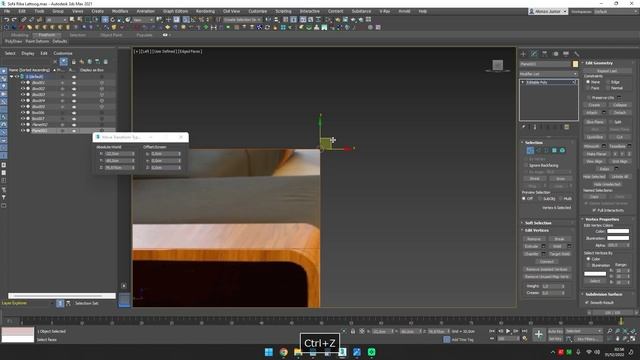Click the Editable Poly entry in modifier stack
The width and height of the screenshot is (640, 360).
click(x=548, y=82)
